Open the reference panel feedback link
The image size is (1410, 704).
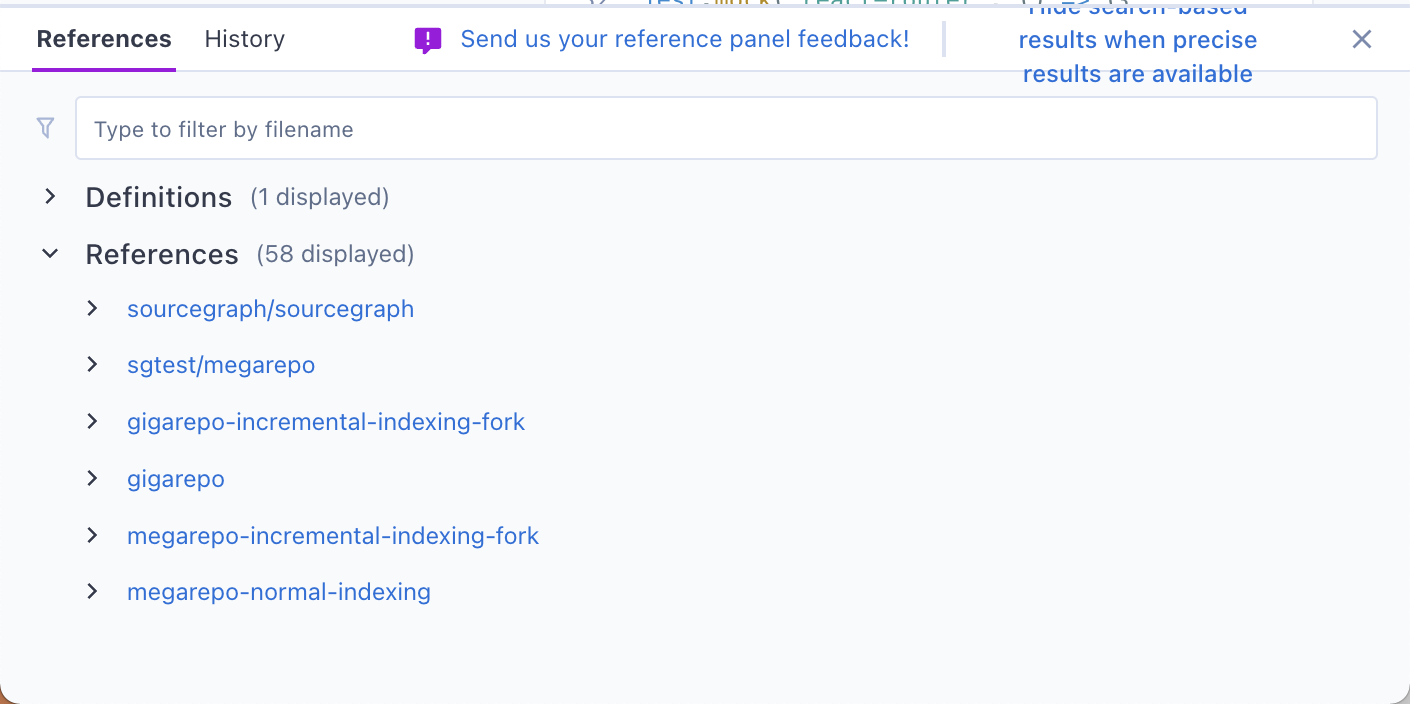684,39
